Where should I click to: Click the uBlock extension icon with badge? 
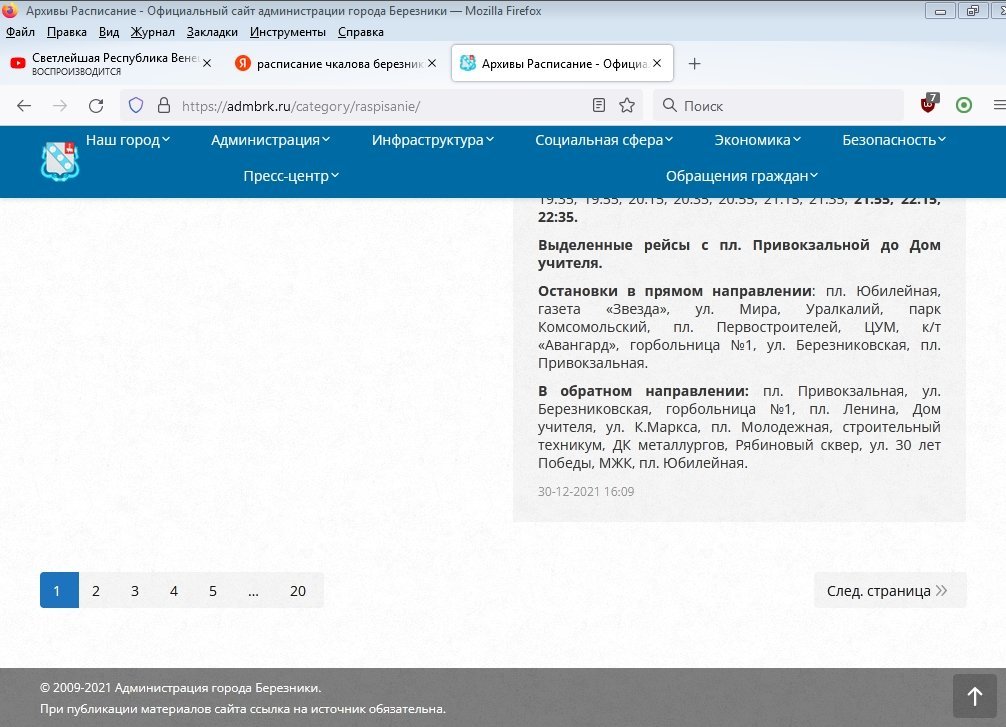(x=929, y=104)
